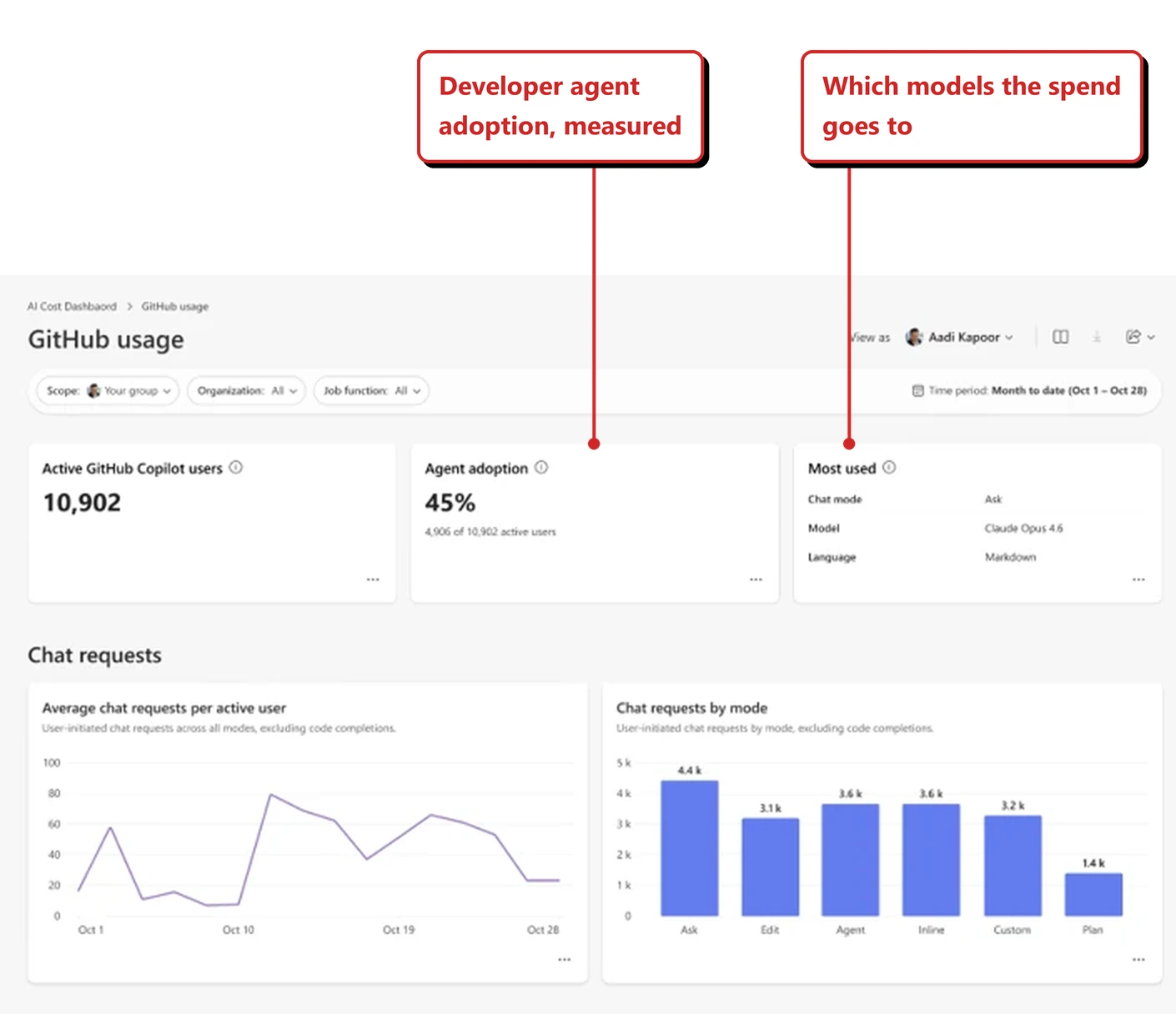Click the Ask chat mode value in Most used
1176x1014 pixels.
(993, 499)
